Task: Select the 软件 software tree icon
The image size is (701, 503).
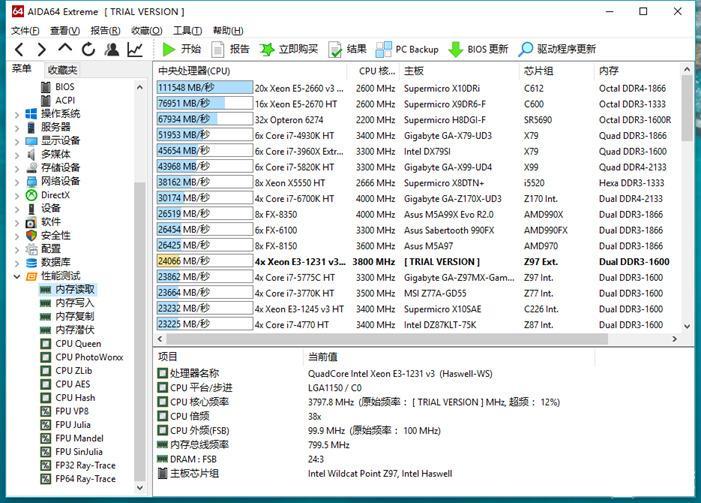Action: 31,222
